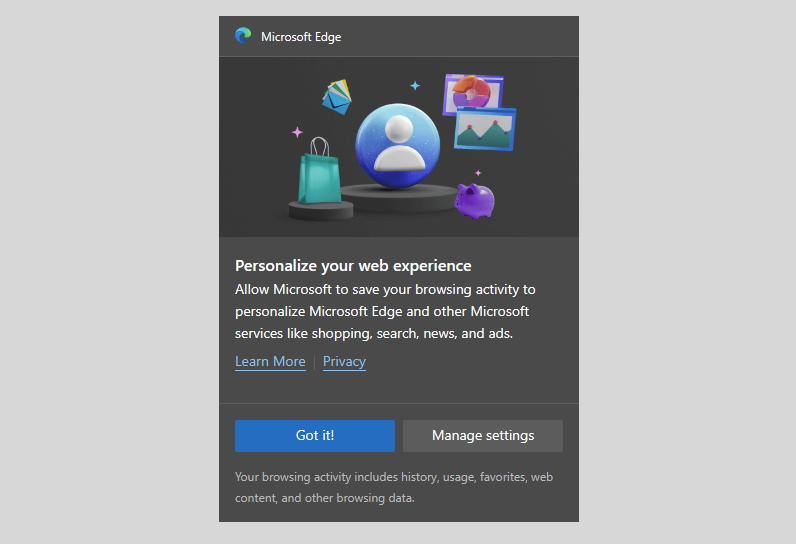This screenshot has width=796, height=544.
Task: Follow the Learn More link
Action: [270, 361]
